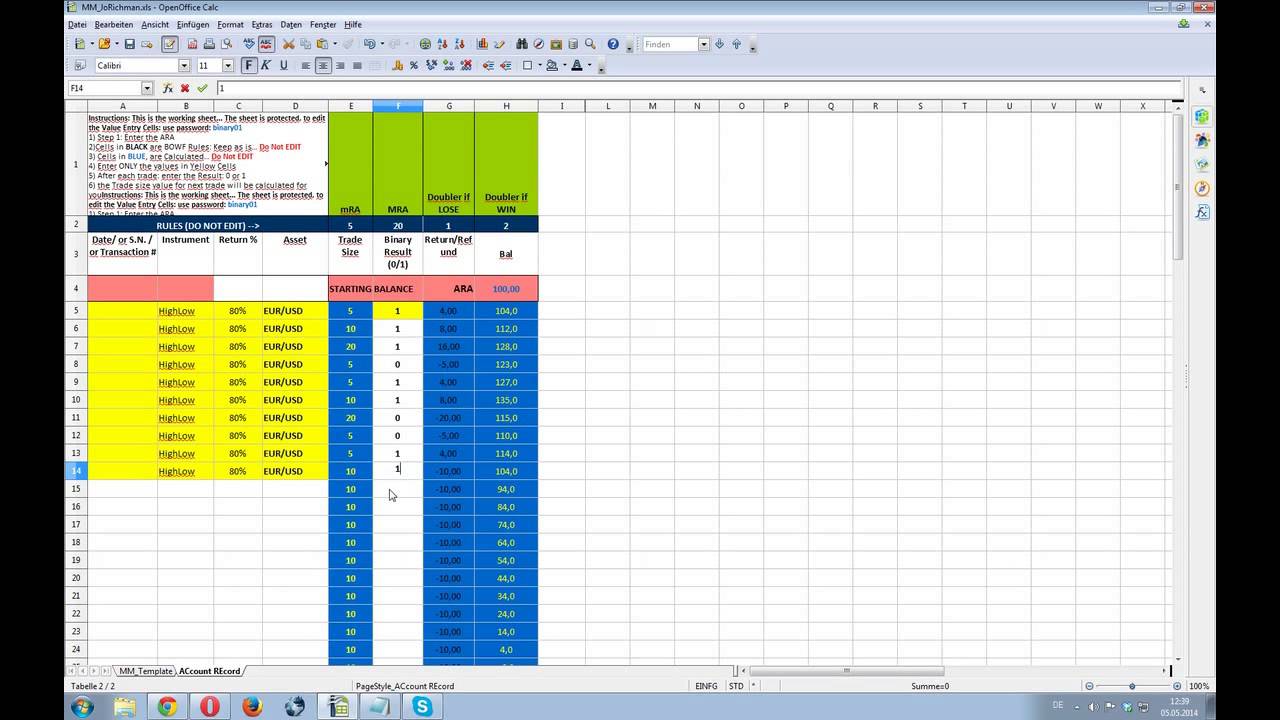Click the Paste clipboard icon
Image resolution: width=1280 pixels, height=720 pixels.
point(322,44)
